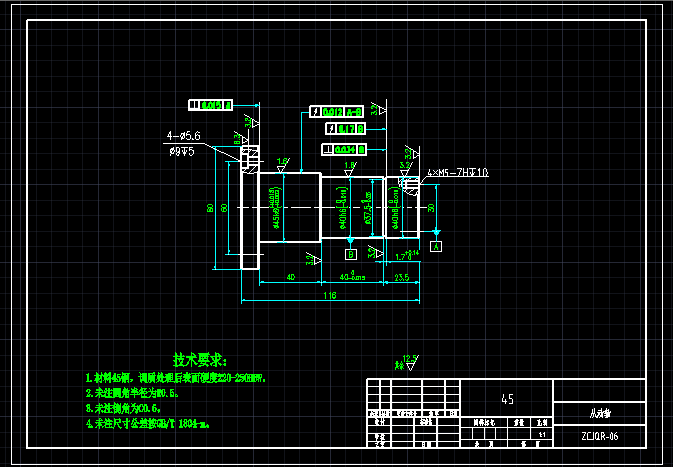Click the ø45 toleranced diameter dimension
The image size is (673, 467).
pyautogui.click(x=277, y=208)
